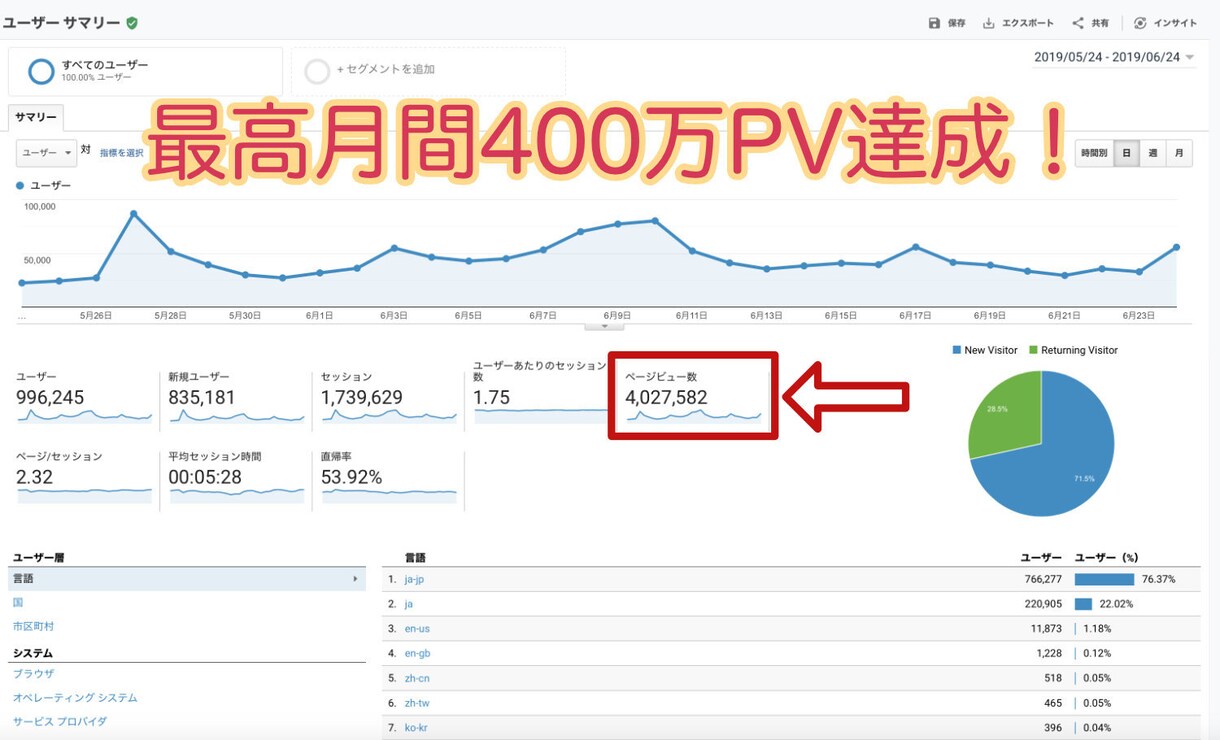Viewport: 1220px width, 740px height.
Task: Select オペレーティング システム under システム
Action: 75,698
